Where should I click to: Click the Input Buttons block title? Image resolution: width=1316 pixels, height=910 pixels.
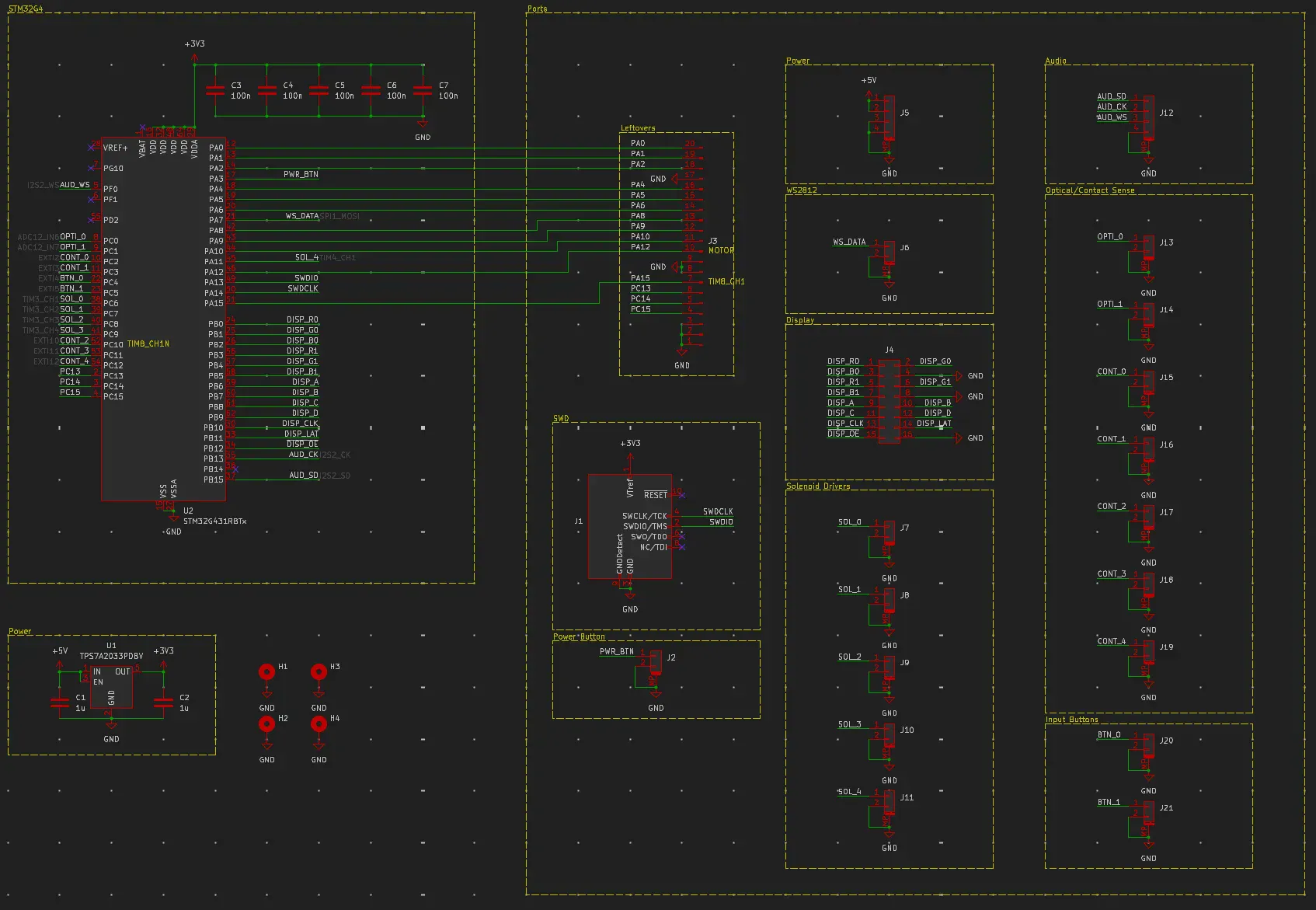(x=1072, y=720)
